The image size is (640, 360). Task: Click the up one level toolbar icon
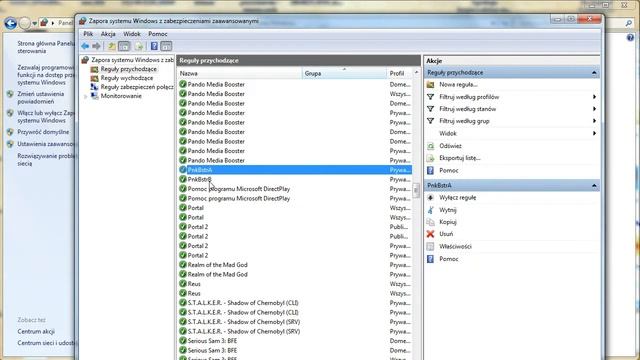pos(111,46)
